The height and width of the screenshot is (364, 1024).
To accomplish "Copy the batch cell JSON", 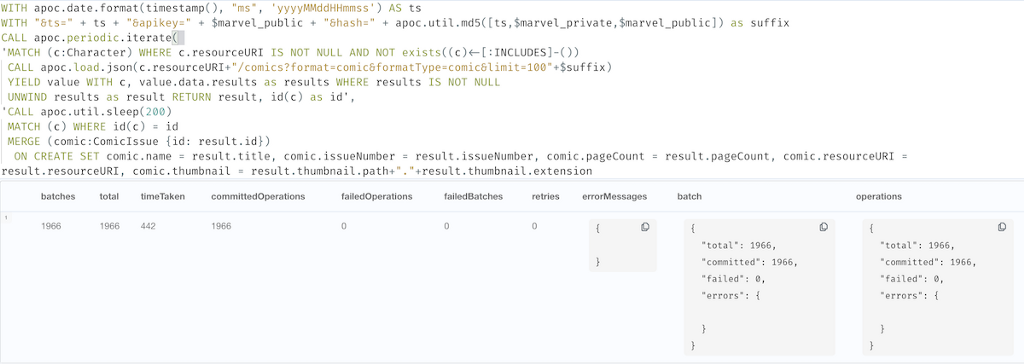I will [824, 227].
